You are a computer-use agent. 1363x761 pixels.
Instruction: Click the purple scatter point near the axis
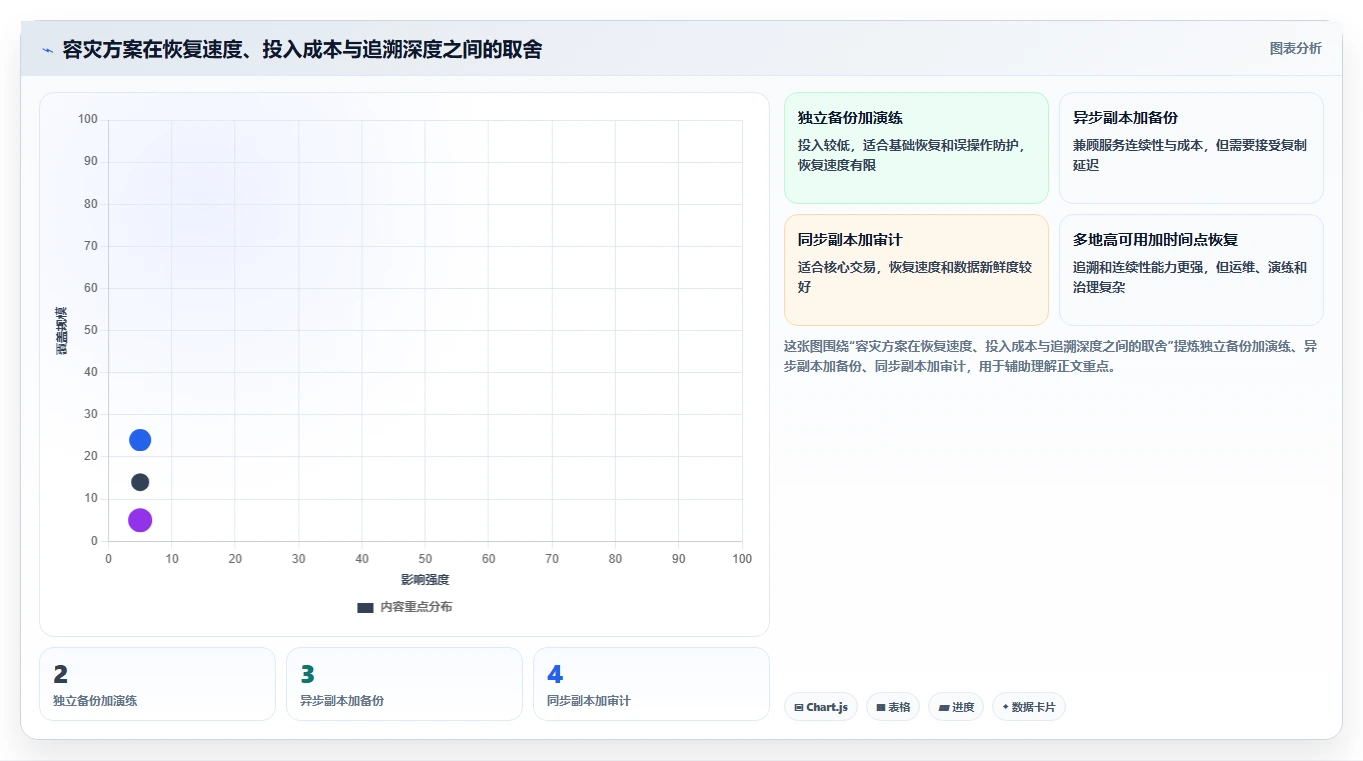140,520
